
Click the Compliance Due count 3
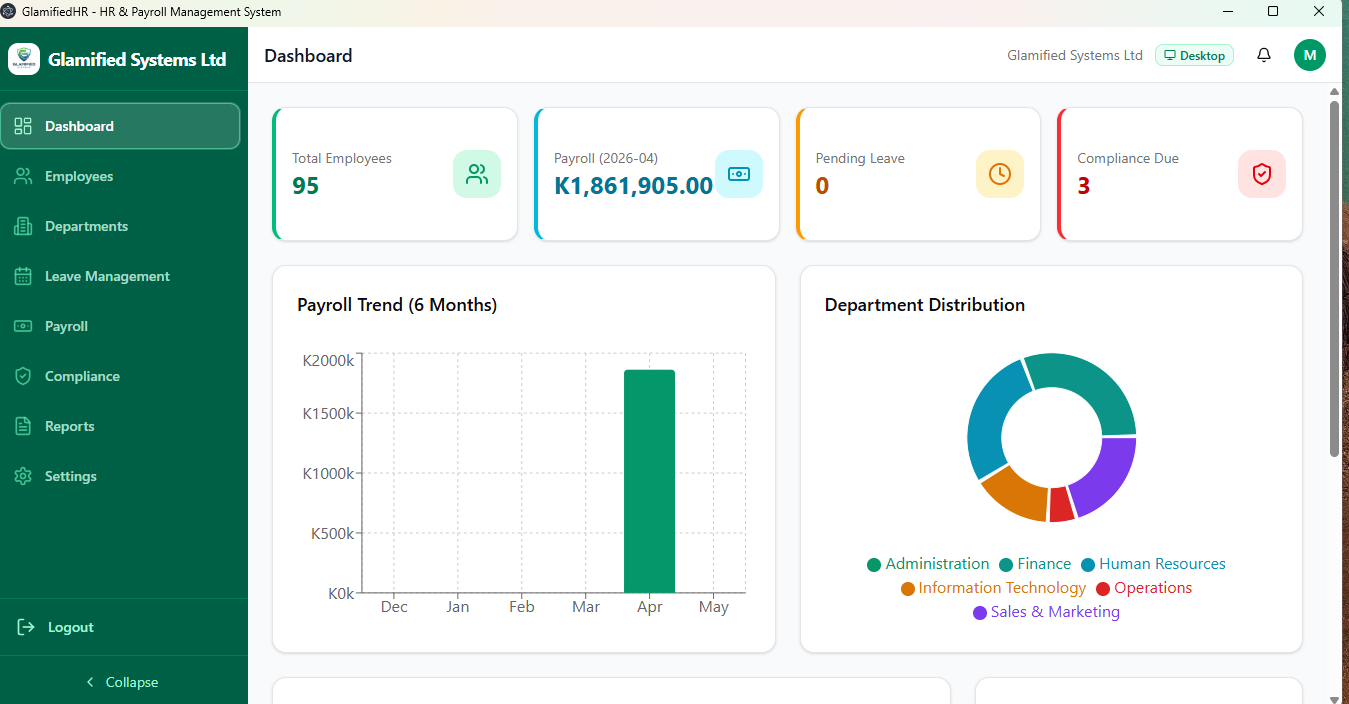pyautogui.click(x=1084, y=186)
